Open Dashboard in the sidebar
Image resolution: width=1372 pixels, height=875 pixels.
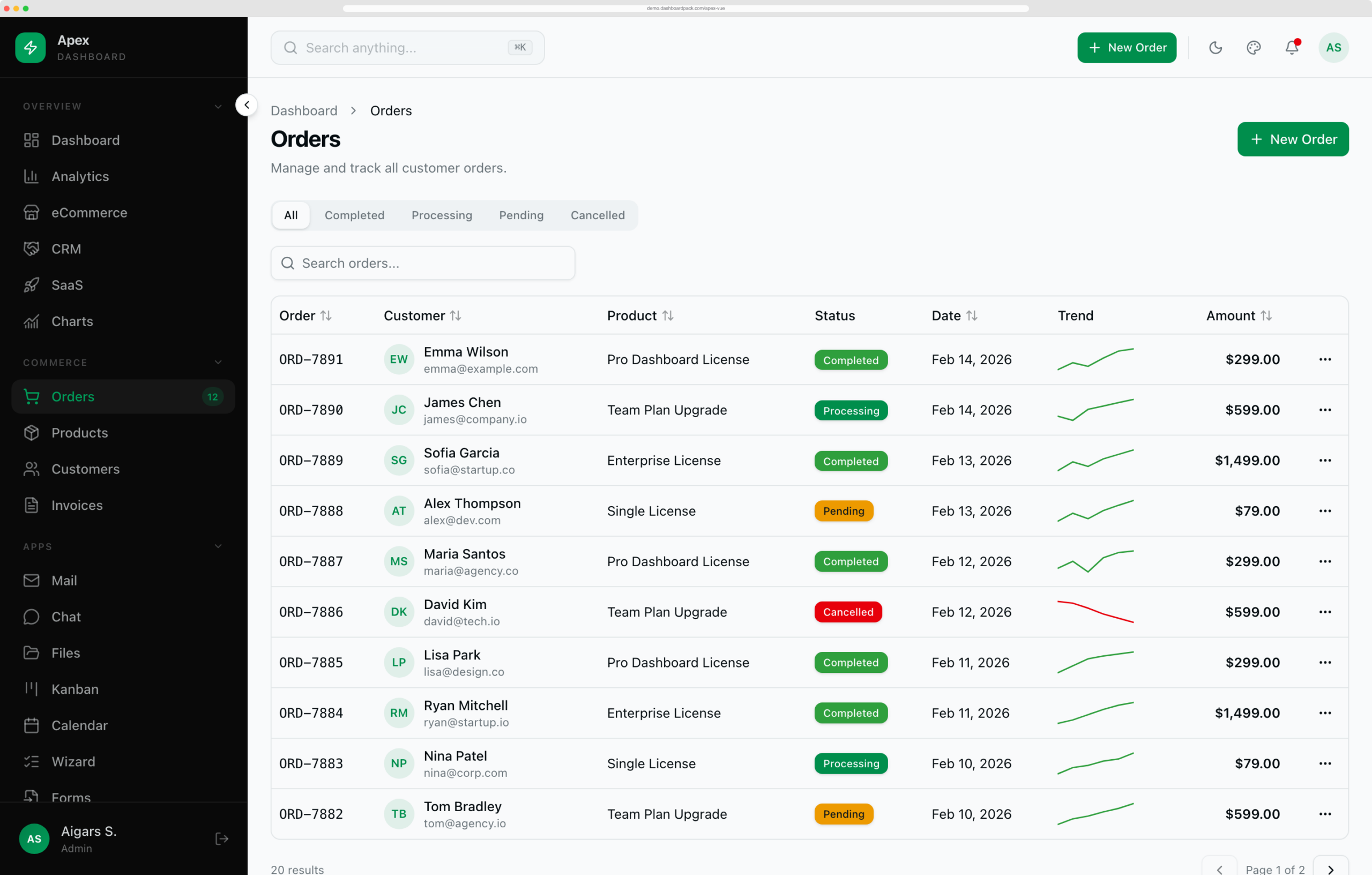click(123, 140)
